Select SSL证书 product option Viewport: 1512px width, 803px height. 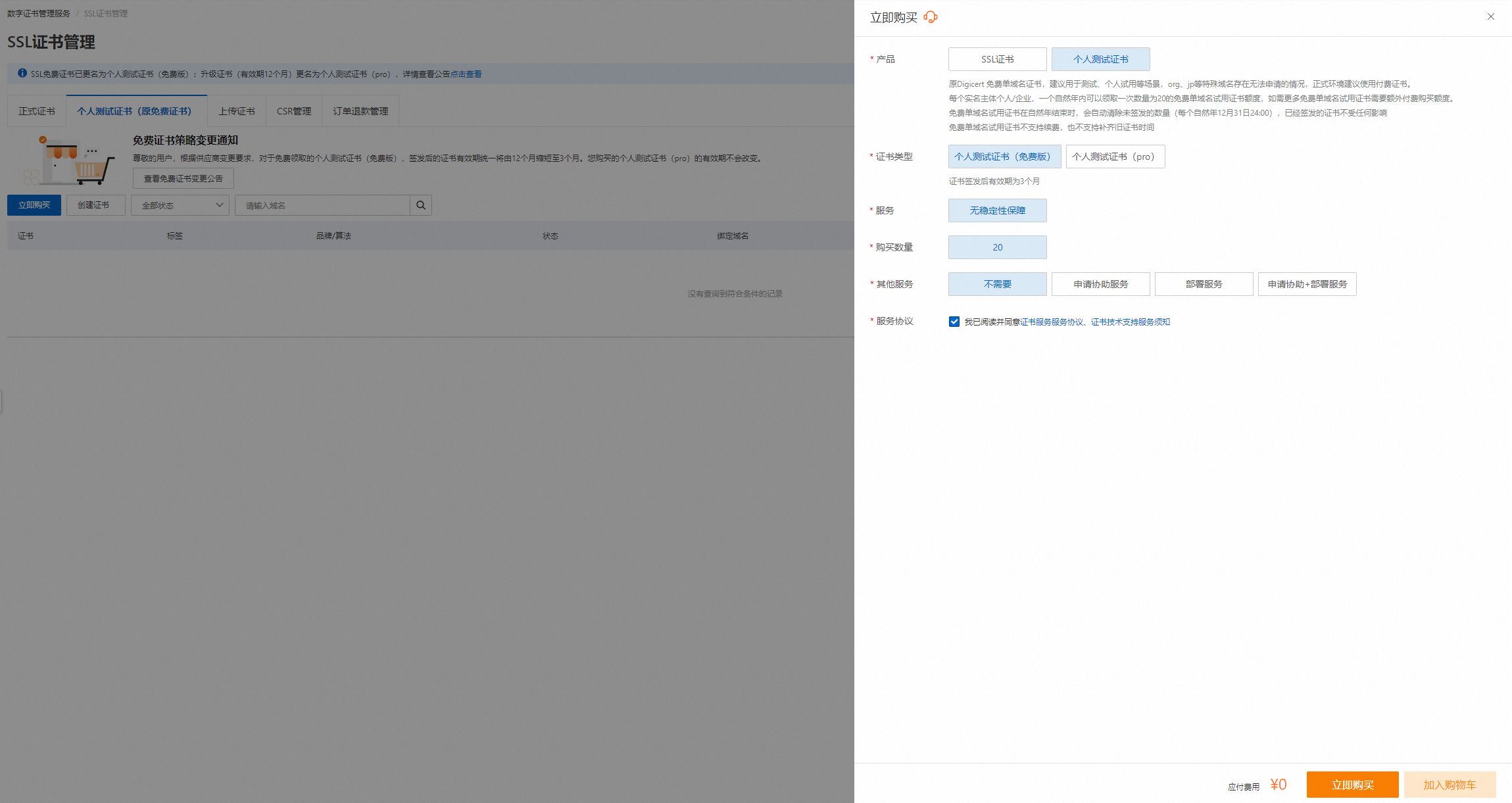click(997, 59)
